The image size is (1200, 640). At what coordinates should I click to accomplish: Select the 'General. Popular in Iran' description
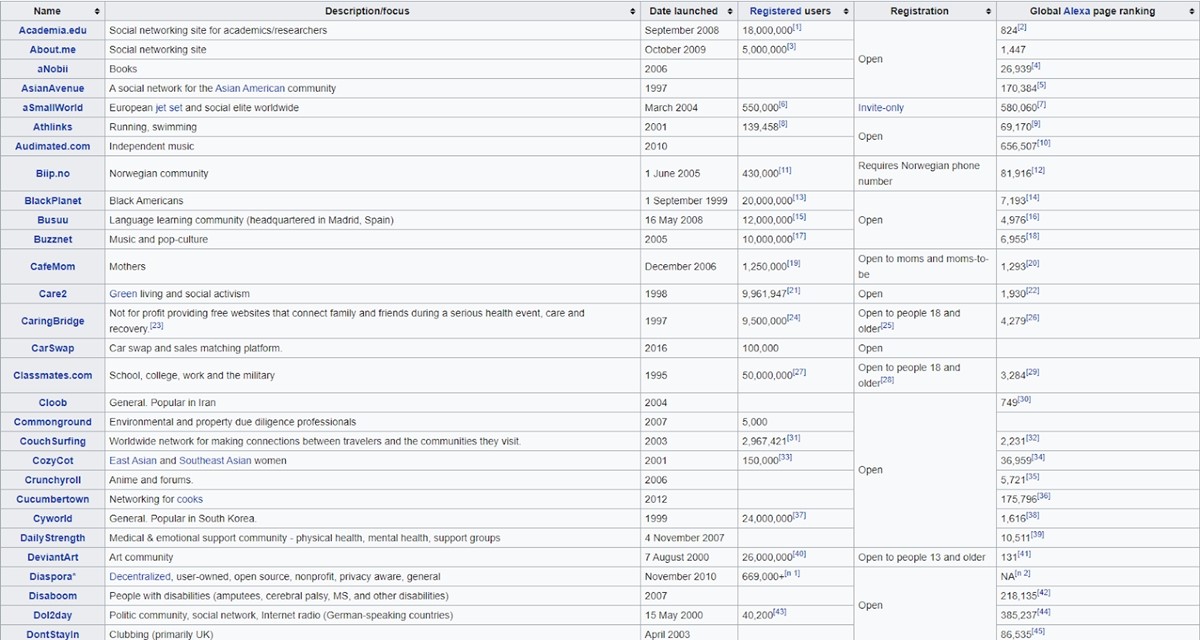pyautogui.click(x=162, y=402)
